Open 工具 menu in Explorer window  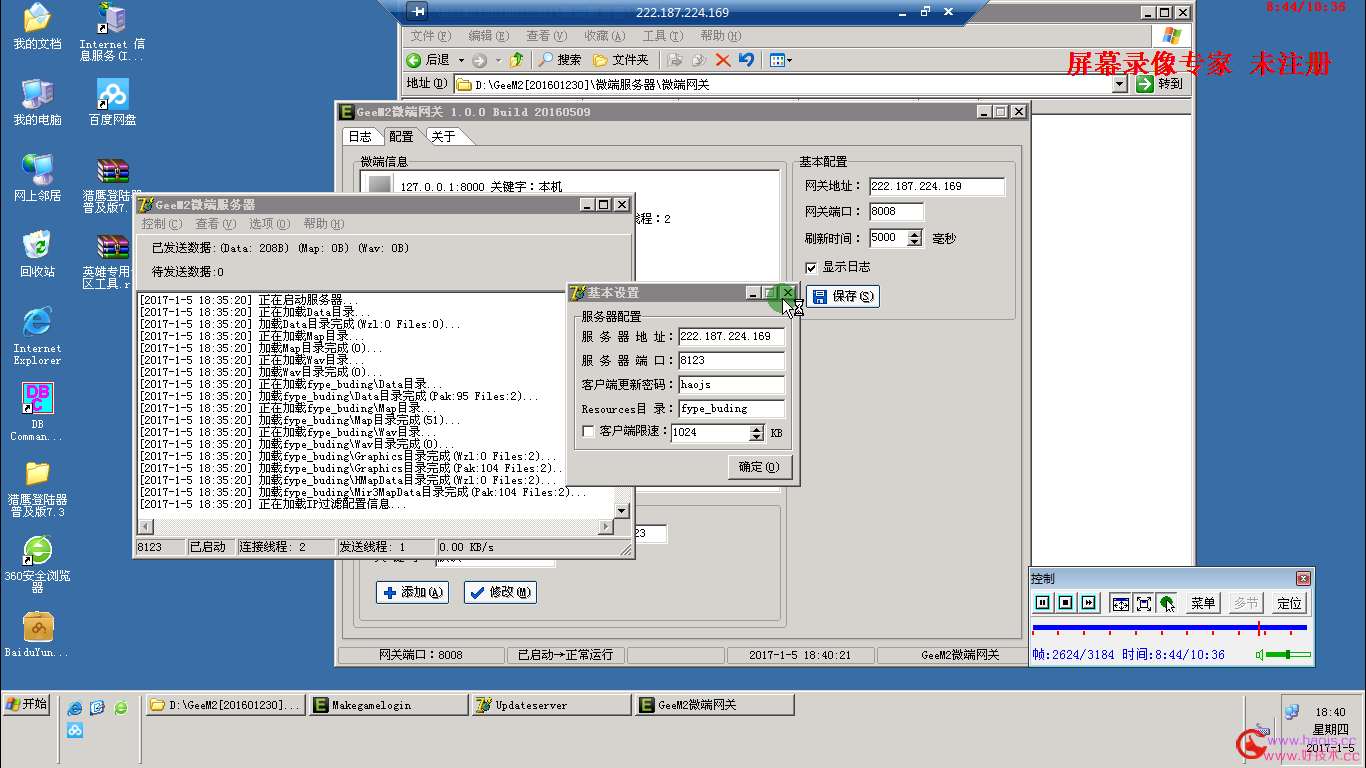[x=661, y=36]
